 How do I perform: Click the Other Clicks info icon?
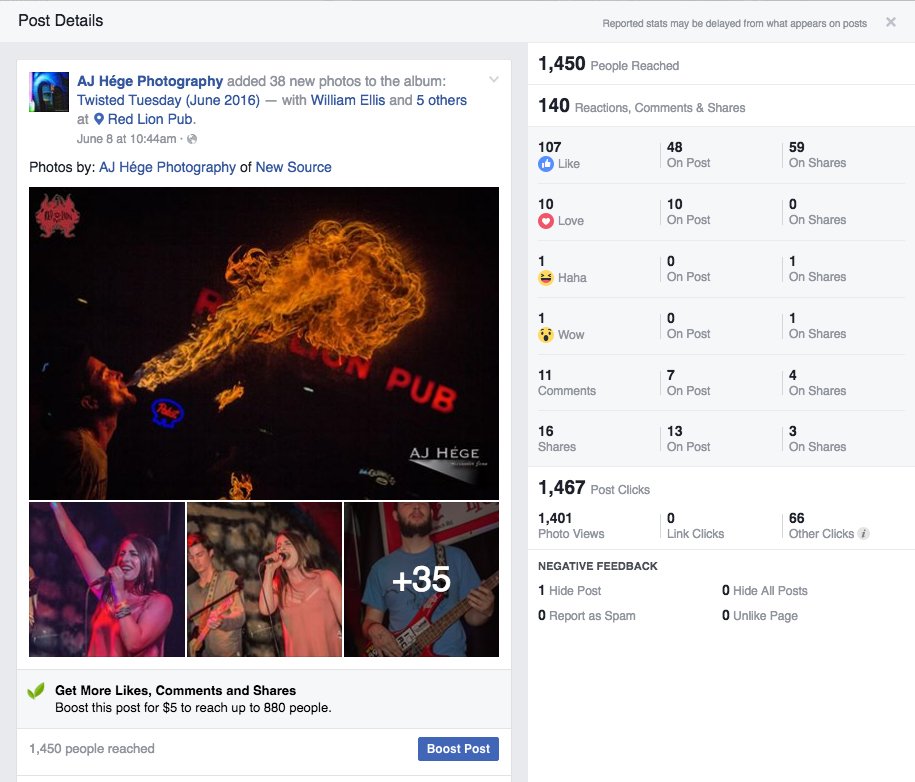[x=864, y=533]
